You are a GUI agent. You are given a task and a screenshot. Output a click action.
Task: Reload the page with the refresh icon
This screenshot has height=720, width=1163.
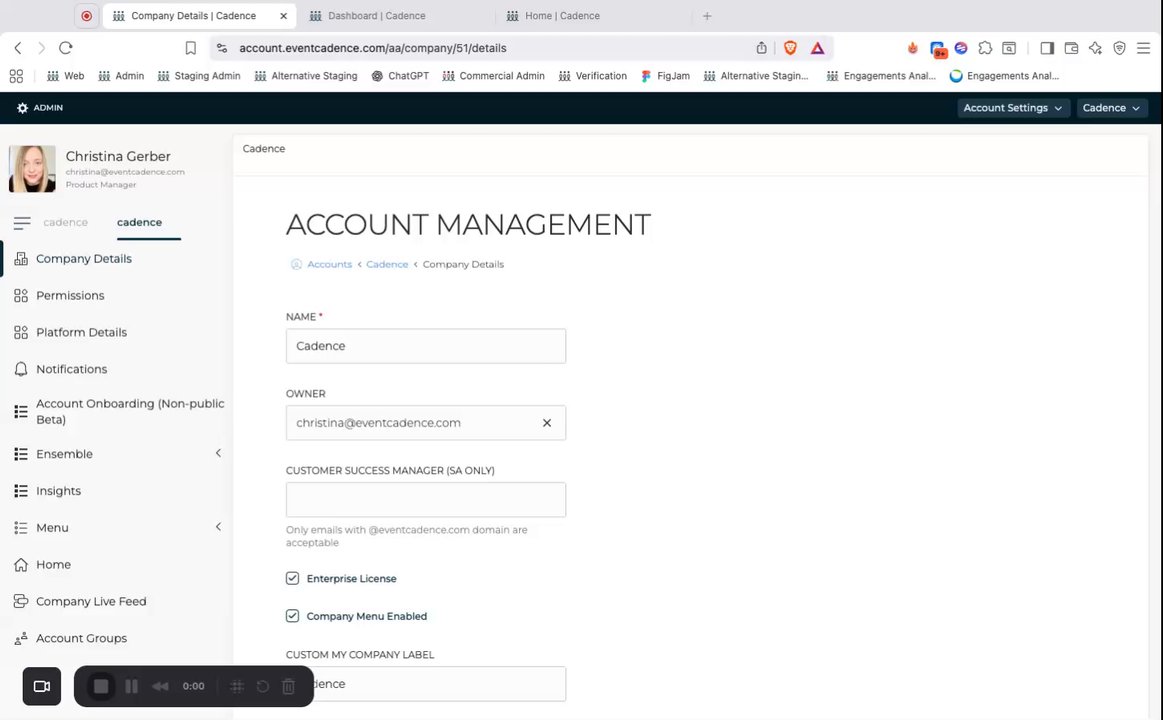(65, 48)
